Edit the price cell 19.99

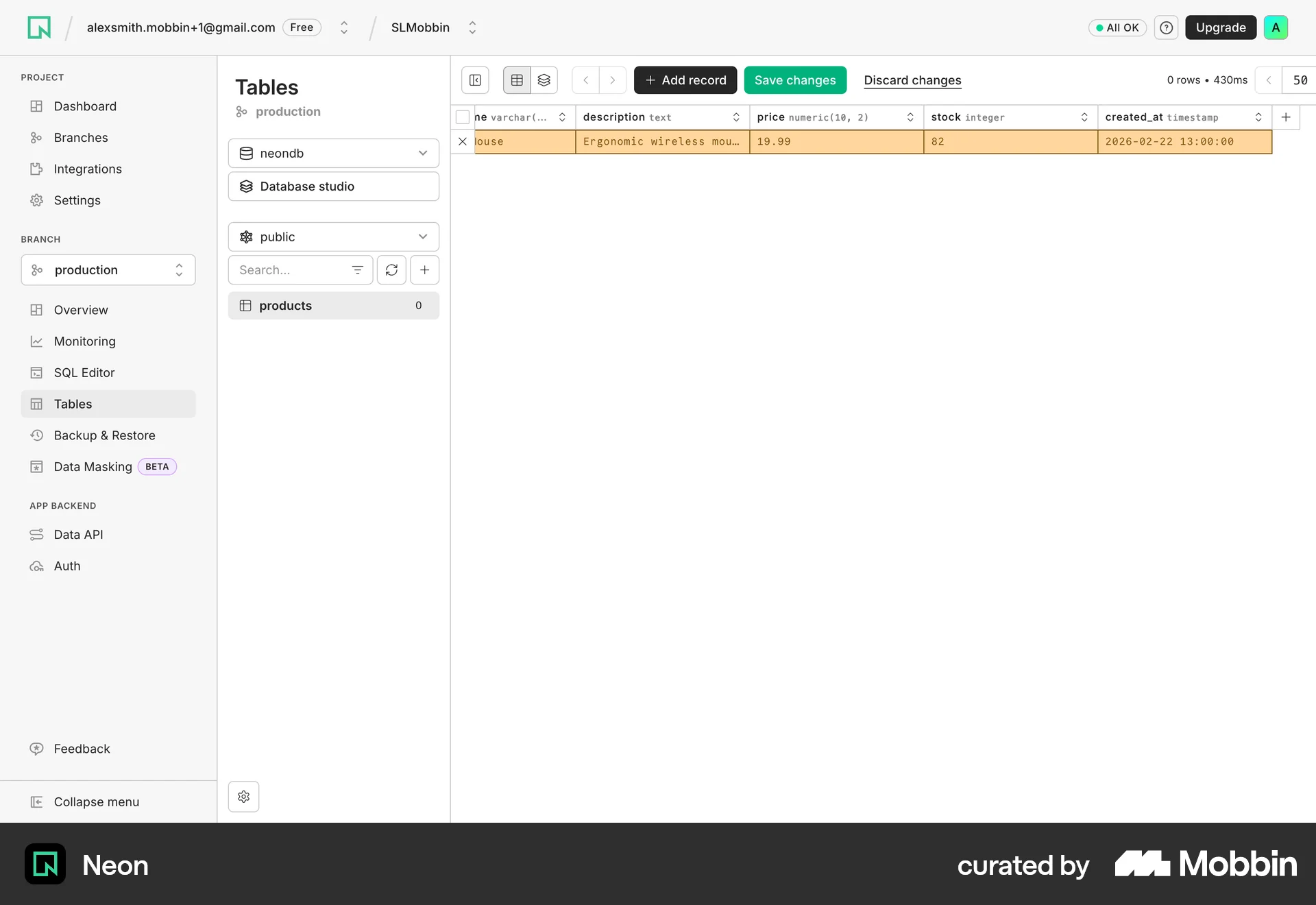tap(837, 141)
